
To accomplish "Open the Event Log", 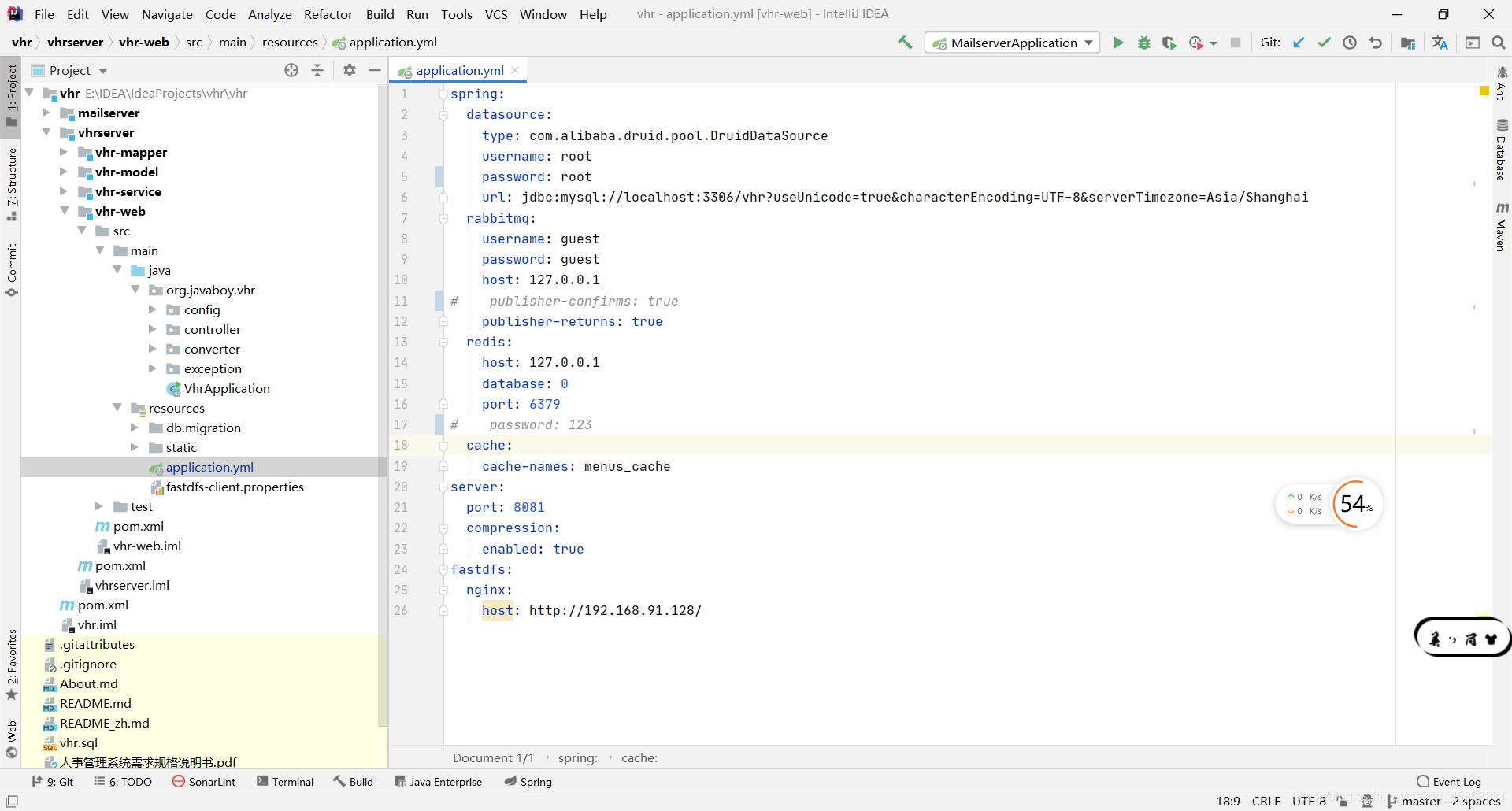I will 1449,781.
